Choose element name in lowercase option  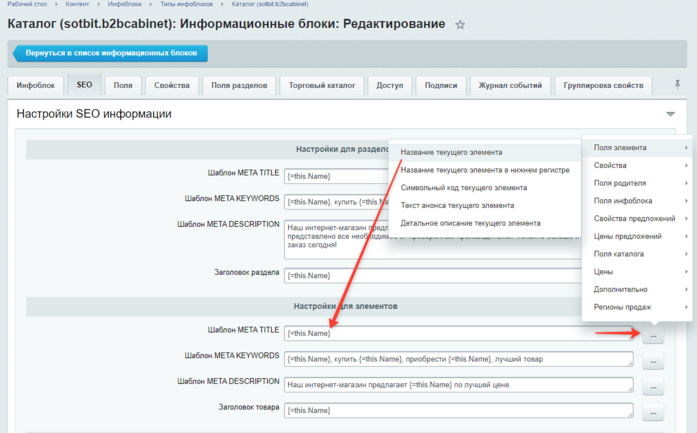[x=485, y=170]
